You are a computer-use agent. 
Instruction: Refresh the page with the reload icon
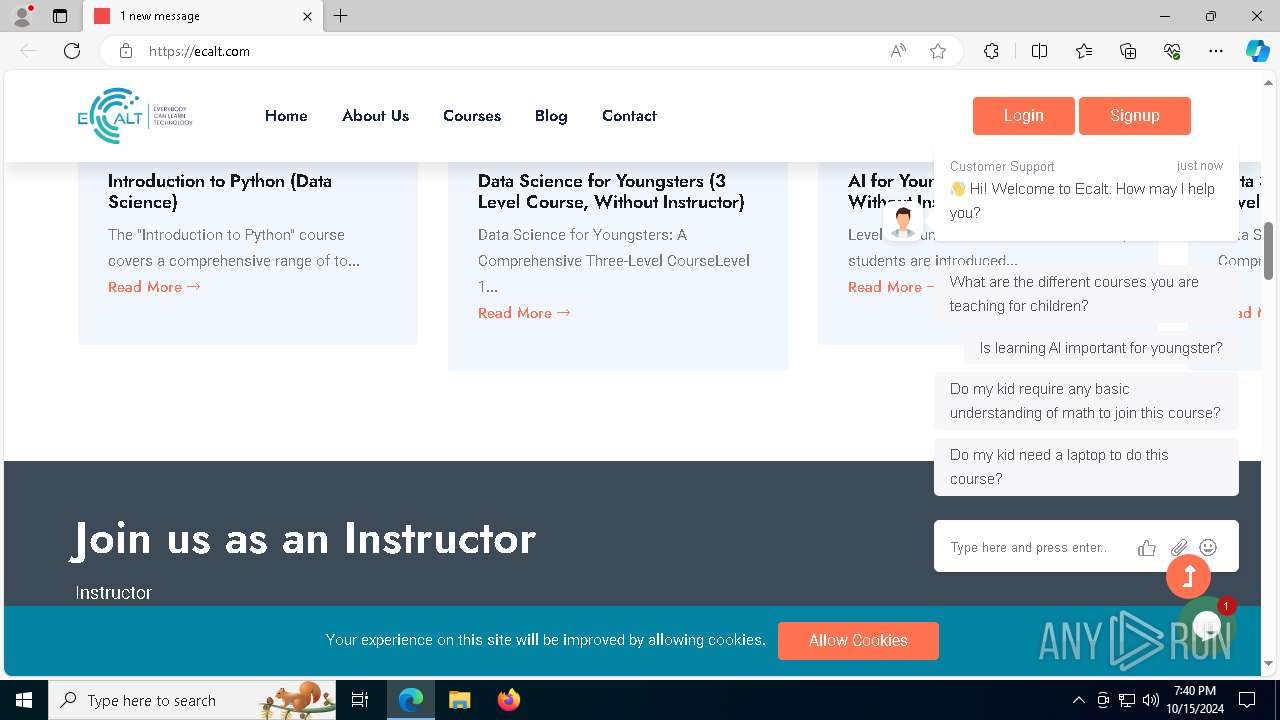(x=72, y=51)
